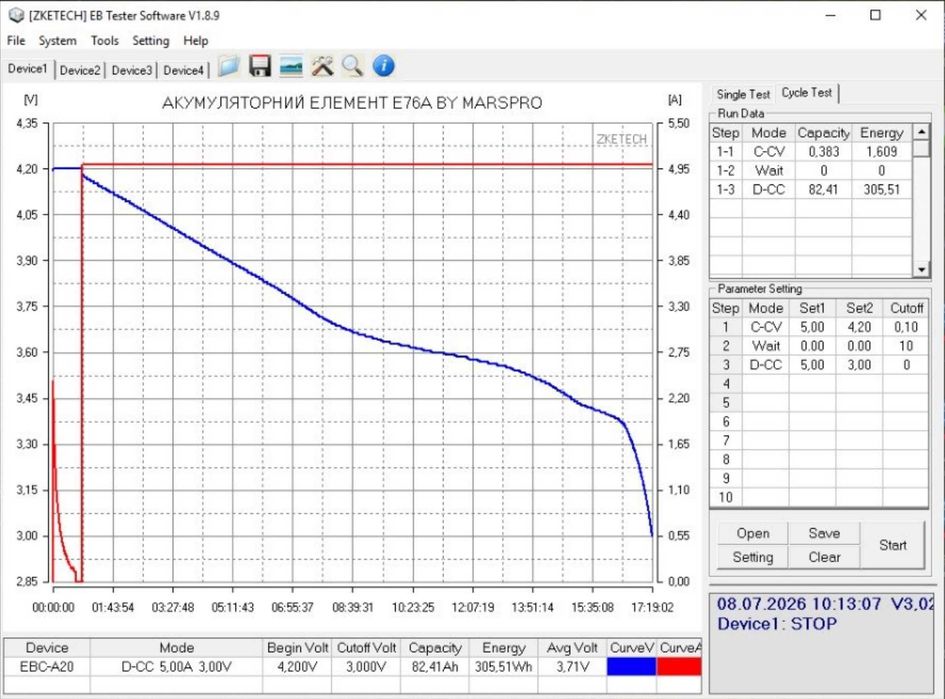Select step 4 row number in the parameter table
945x699 pixels.
point(726,384)
